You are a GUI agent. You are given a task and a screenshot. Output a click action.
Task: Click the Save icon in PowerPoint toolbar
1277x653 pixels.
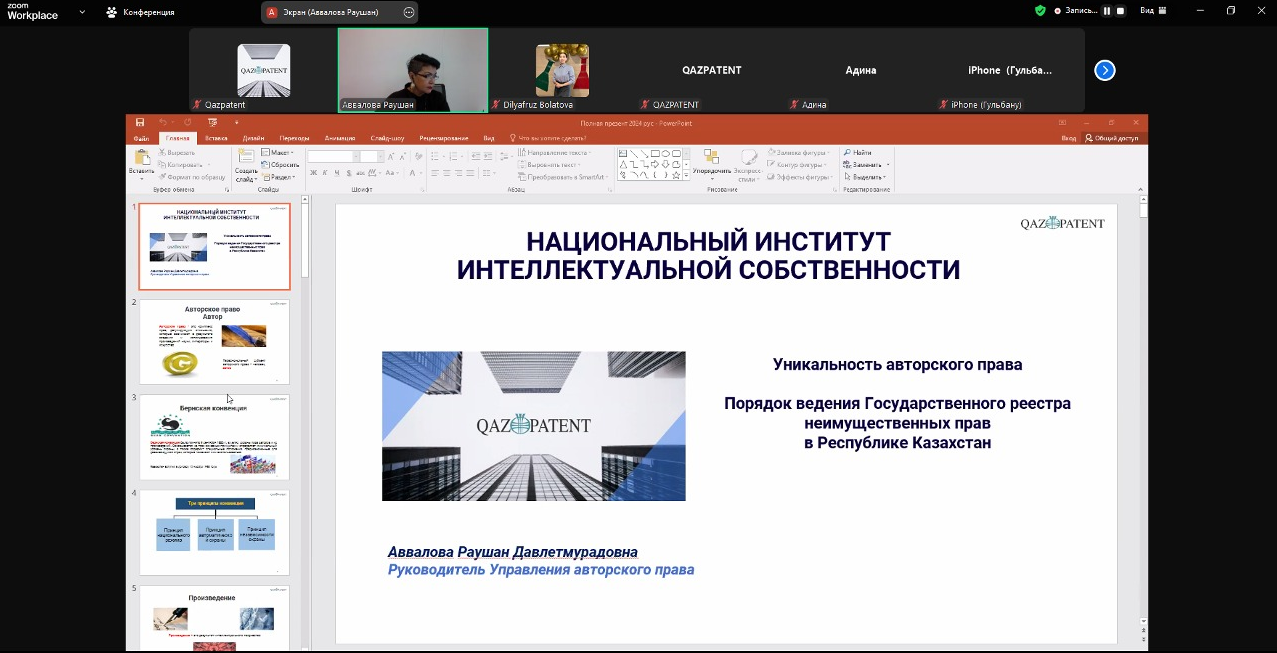pos(140,123)
